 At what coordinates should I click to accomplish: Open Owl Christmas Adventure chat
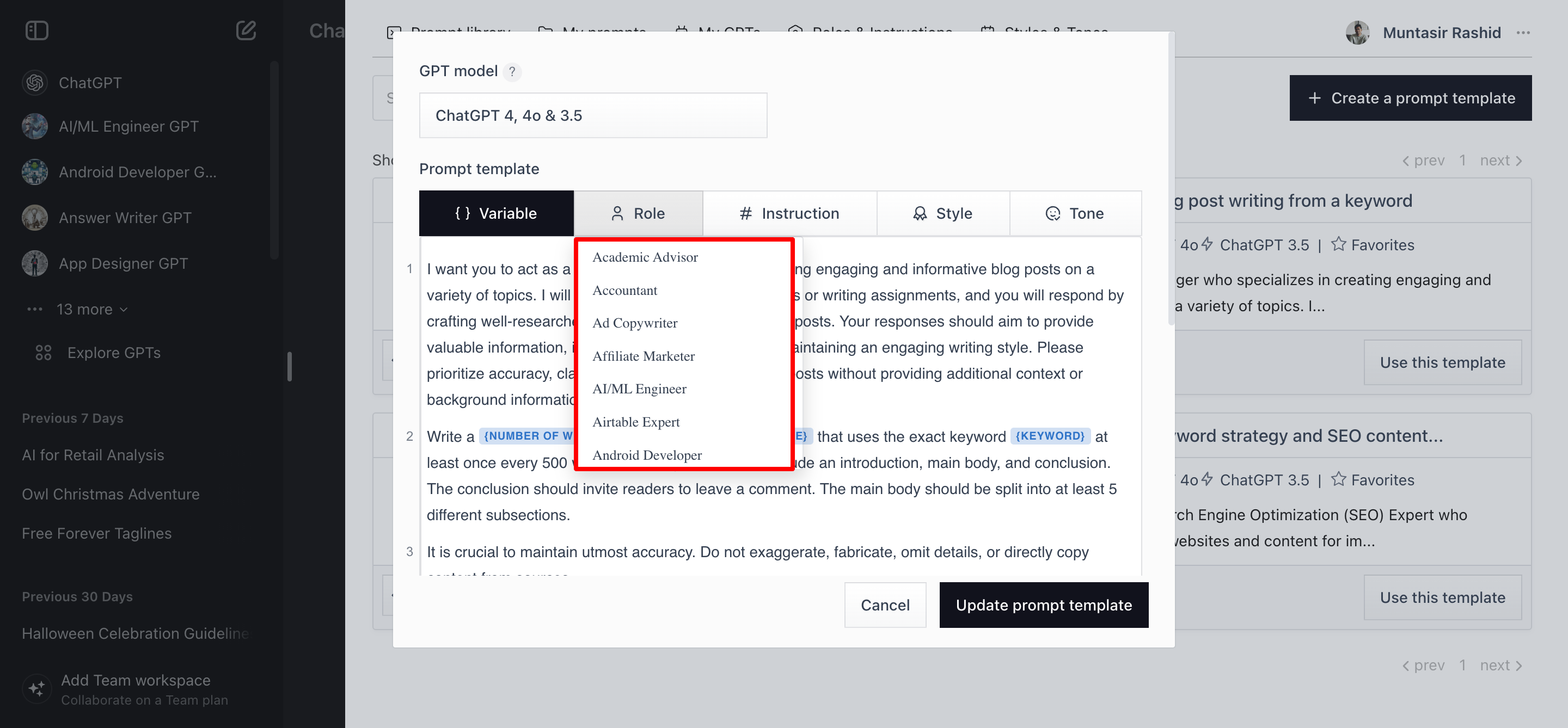pyautogui.click(x=111, y=494)
